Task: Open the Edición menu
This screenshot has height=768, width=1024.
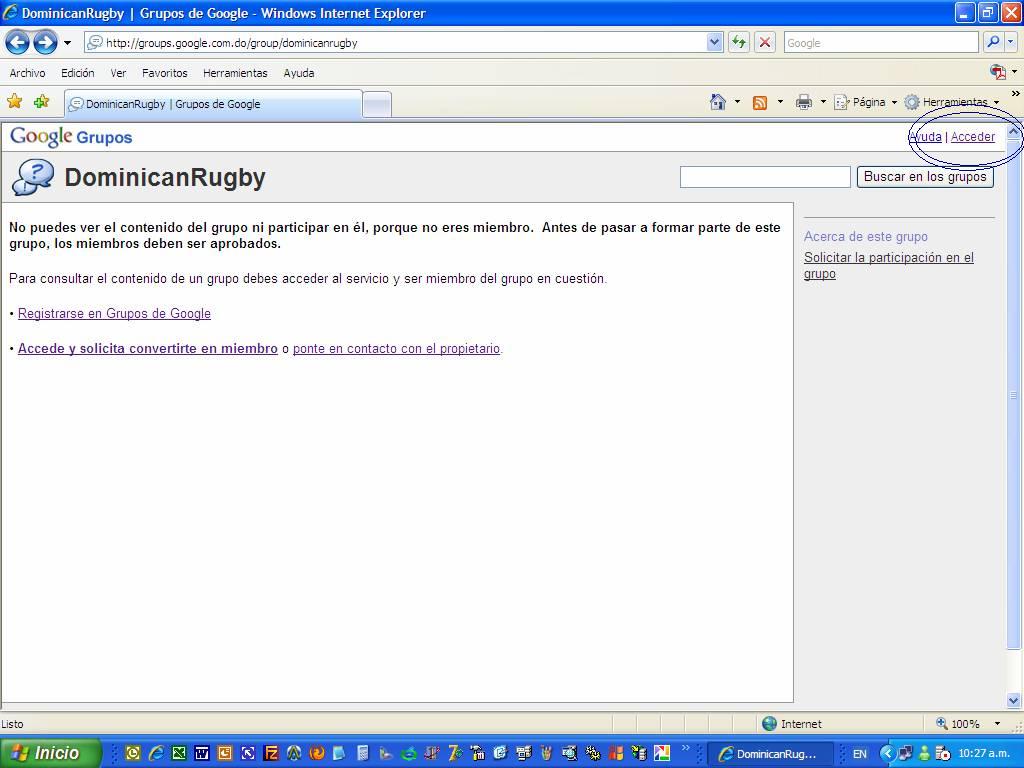Action: pyautogui.click(x=78, y=73)
